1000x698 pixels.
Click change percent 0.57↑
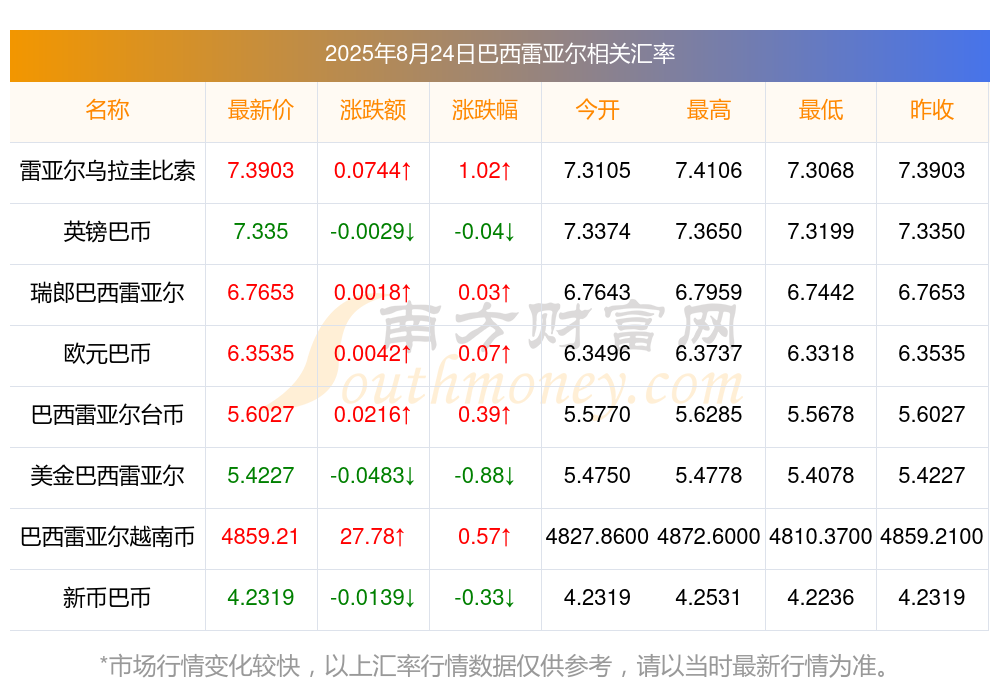click(x=485, y=537)
